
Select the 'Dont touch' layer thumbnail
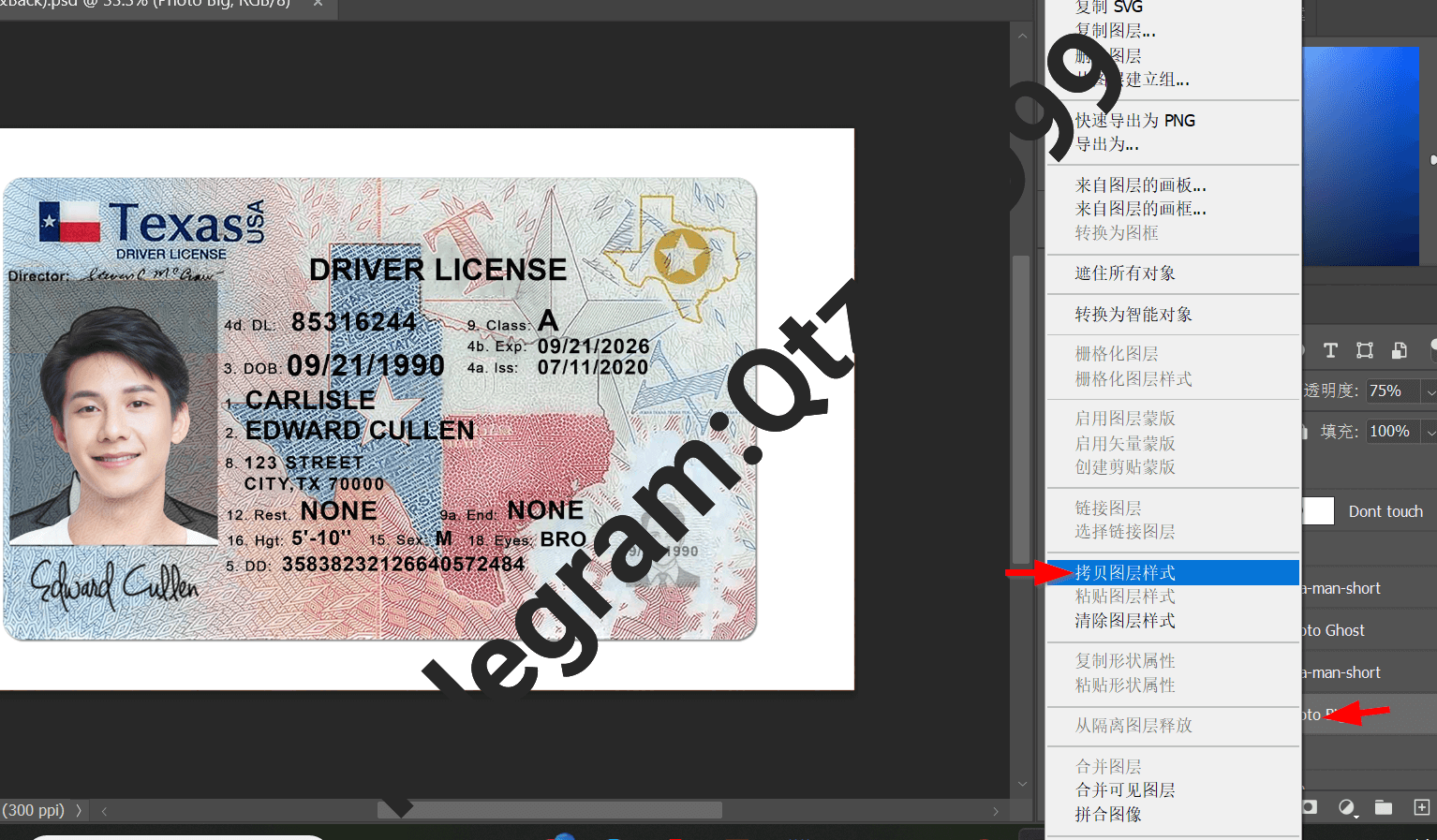click(1318, 511)
